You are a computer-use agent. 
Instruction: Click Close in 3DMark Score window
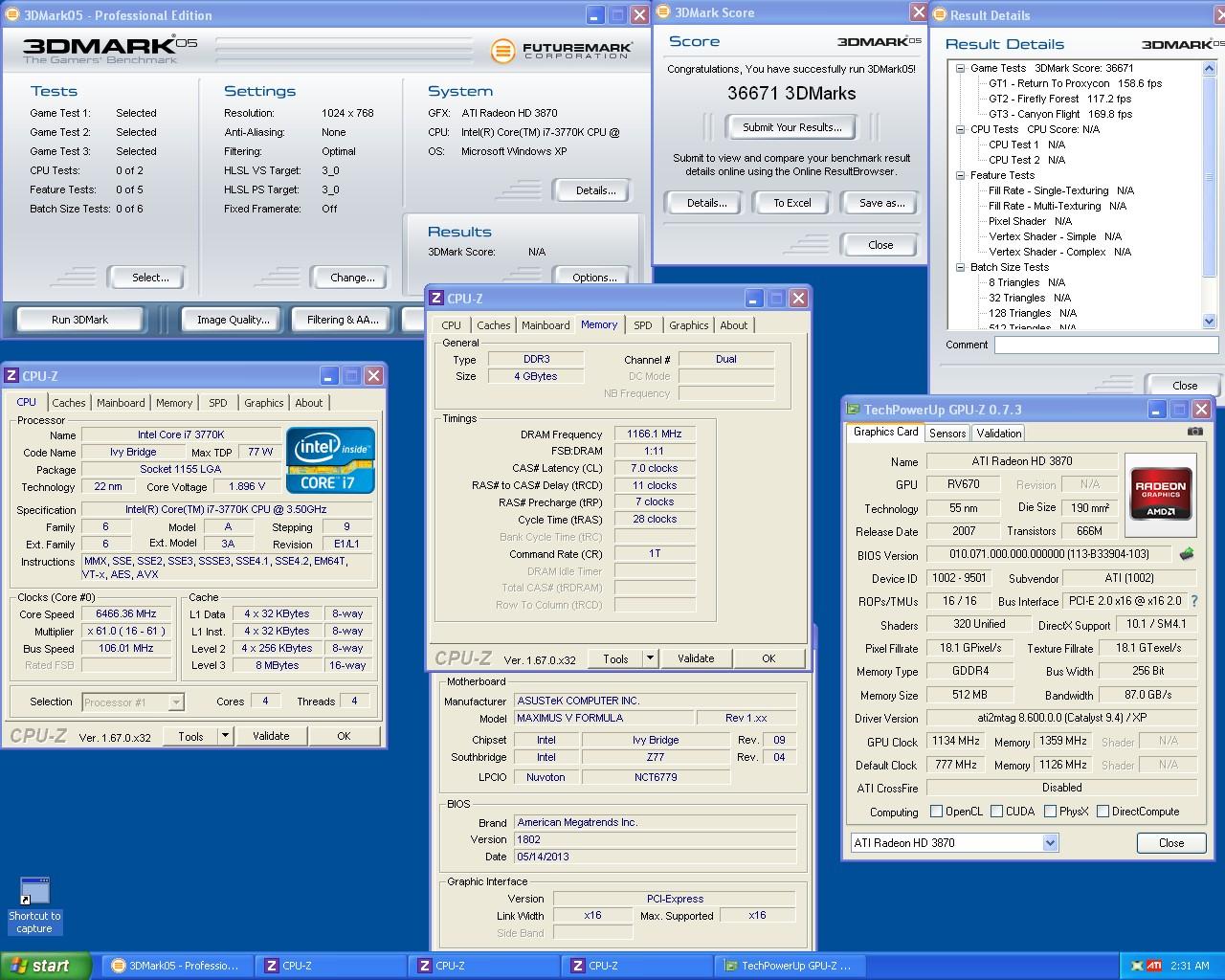[x=880, y=245]
